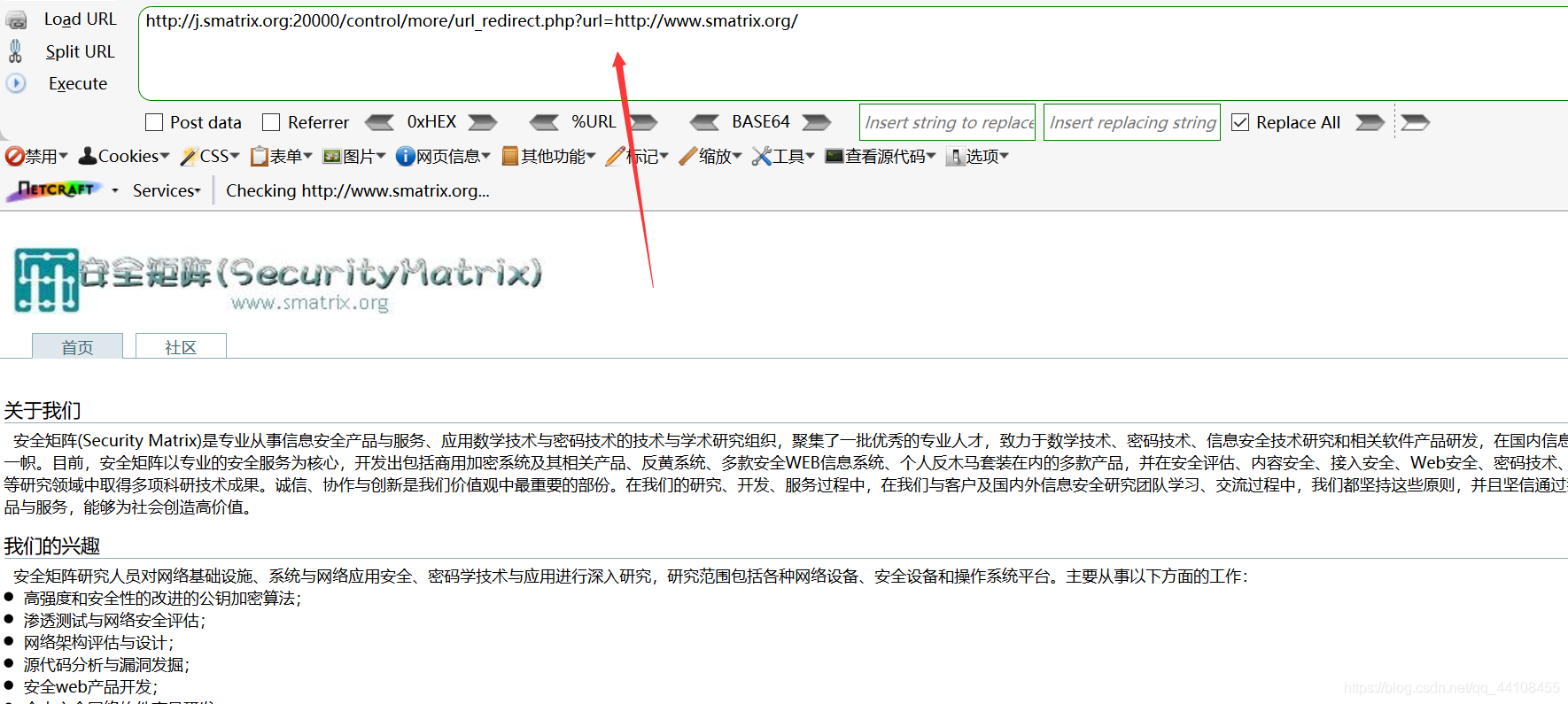1568x704 pixels.
Task: Open the 工具 menu
Action: tap(793, 157)
